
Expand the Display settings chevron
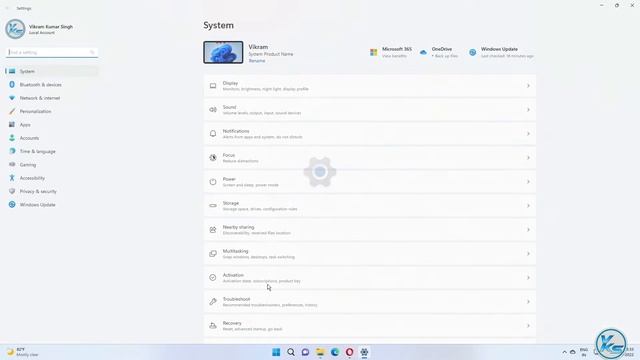[528, 86]
